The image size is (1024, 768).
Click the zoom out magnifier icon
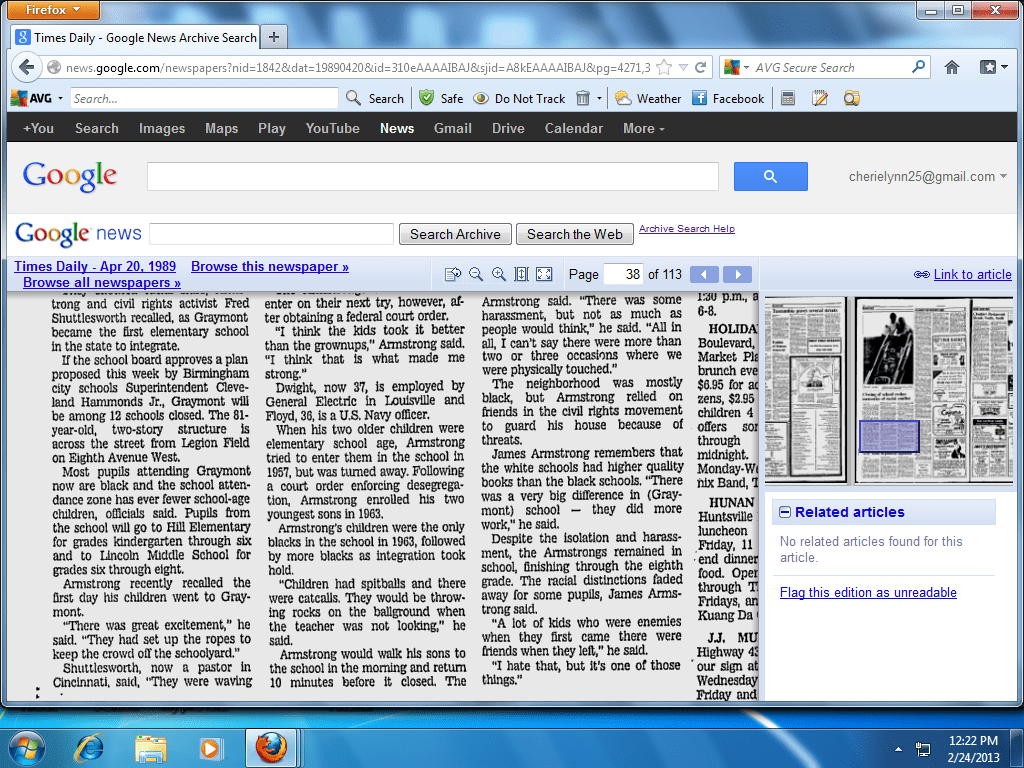pyautogui.click(x=476, y=274)
